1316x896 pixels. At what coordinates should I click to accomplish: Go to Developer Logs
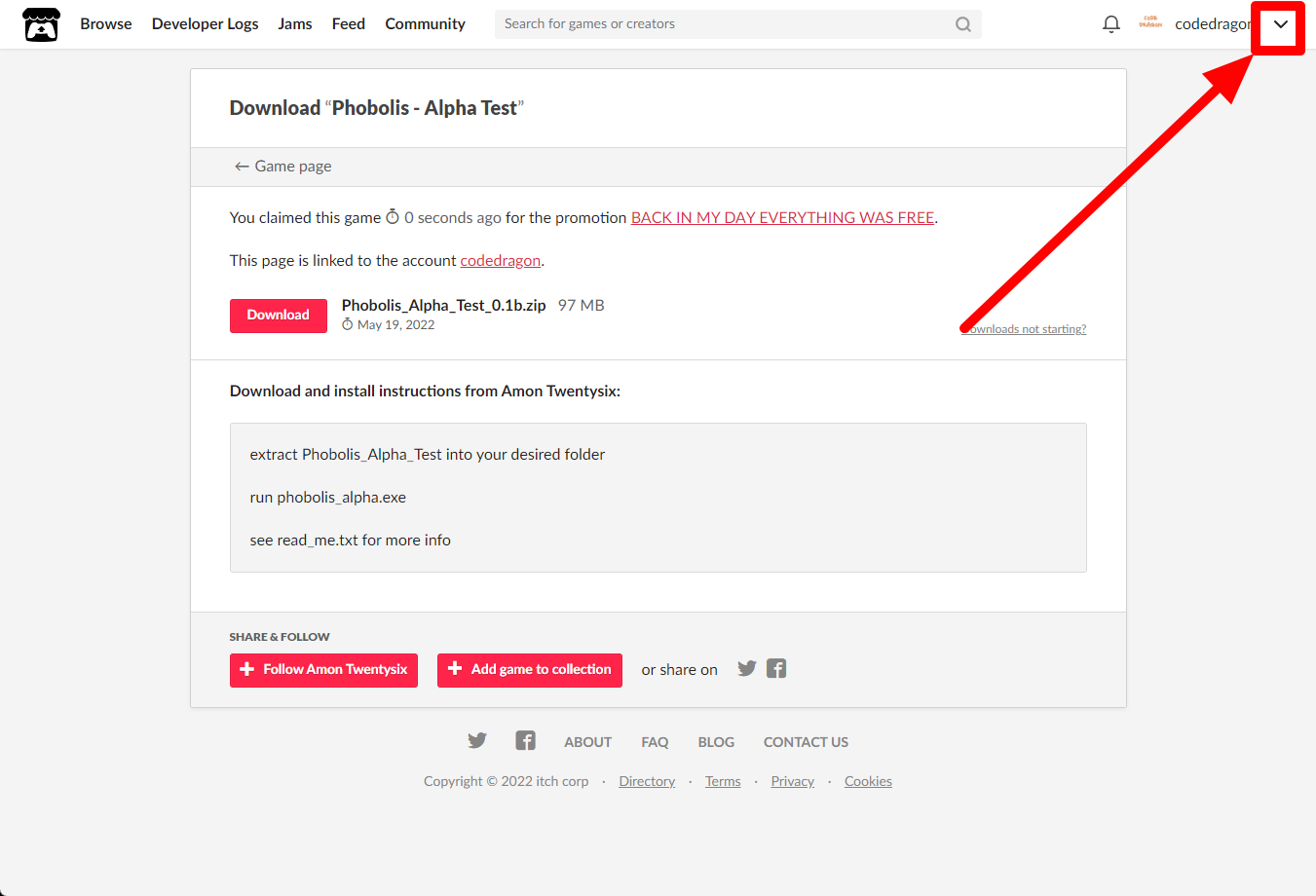point(206,24)
